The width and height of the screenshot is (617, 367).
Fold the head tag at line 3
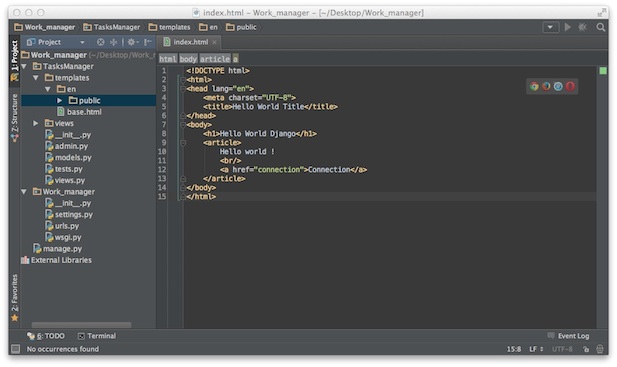(x=183, y=89)
